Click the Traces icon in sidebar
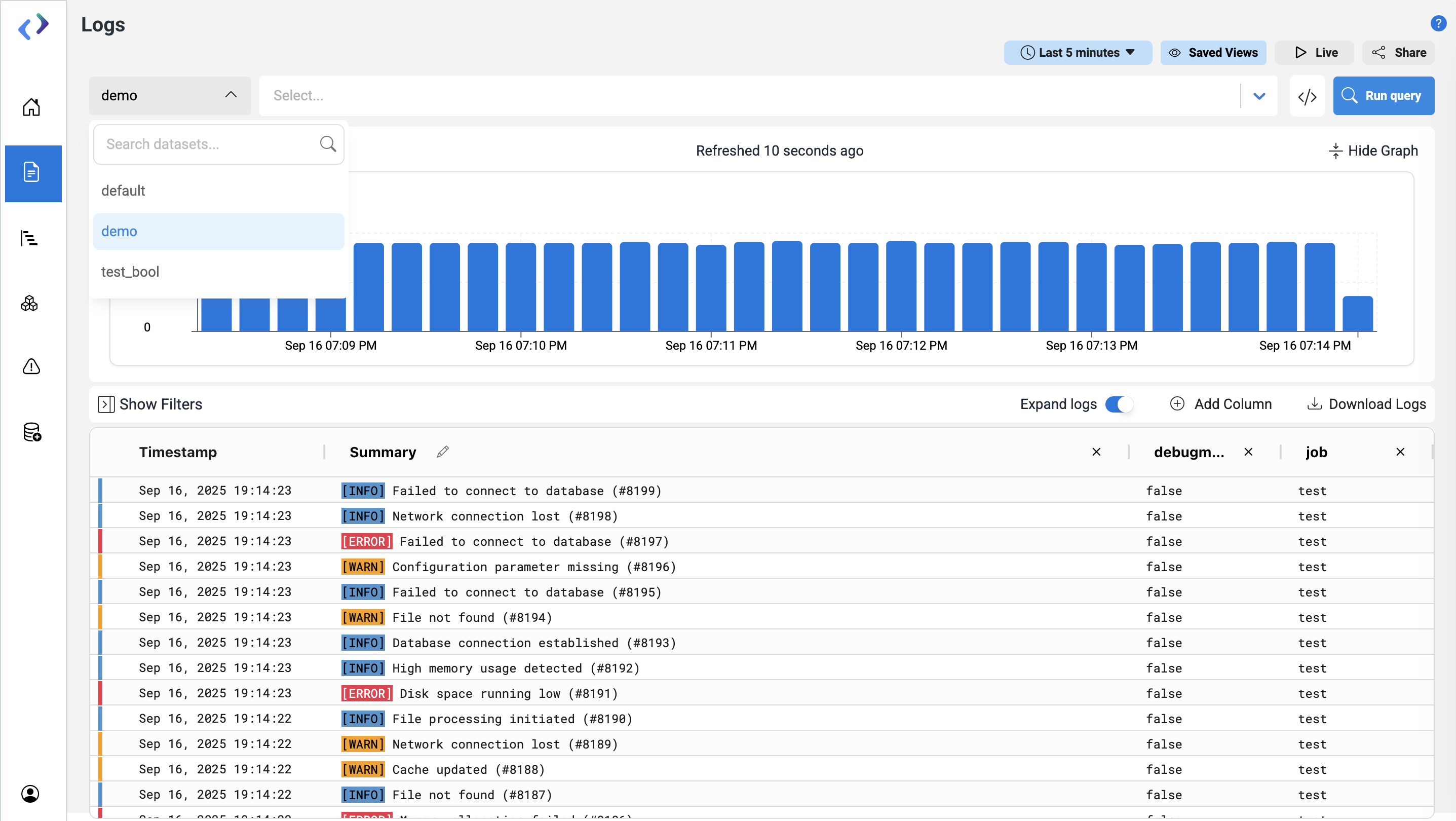This screenshot has height=821, width=1456. (x=29, y=238)
